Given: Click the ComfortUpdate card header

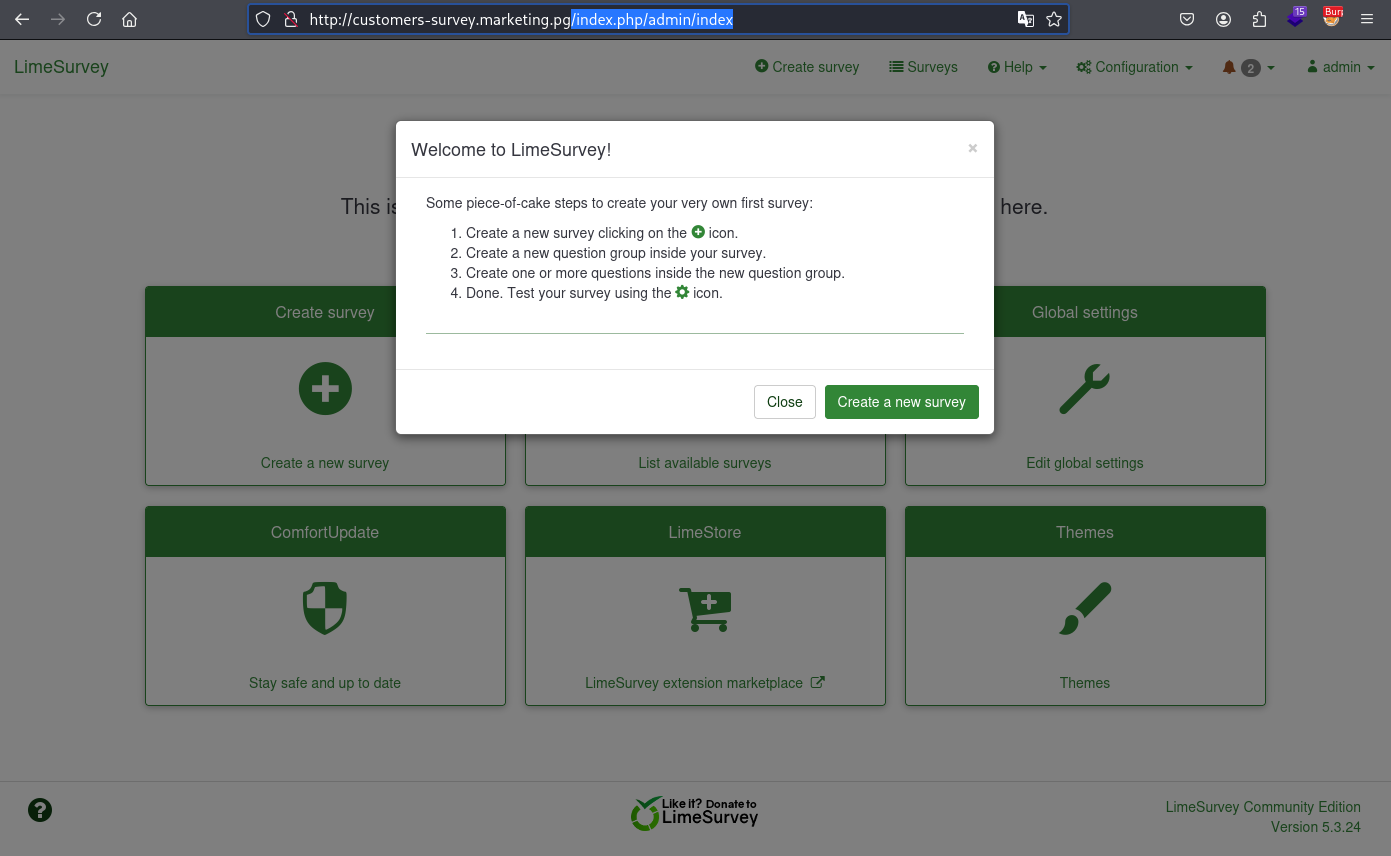Looking at the screenshot, I should (x=325, y=532).
